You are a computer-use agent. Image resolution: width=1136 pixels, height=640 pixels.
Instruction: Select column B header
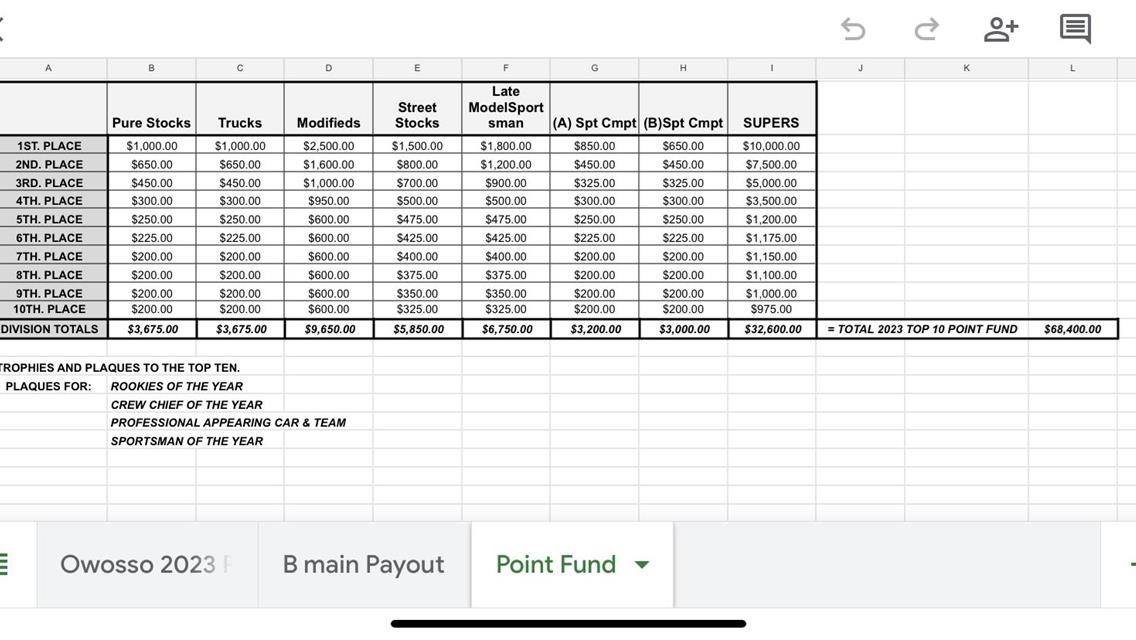(151, 68)
